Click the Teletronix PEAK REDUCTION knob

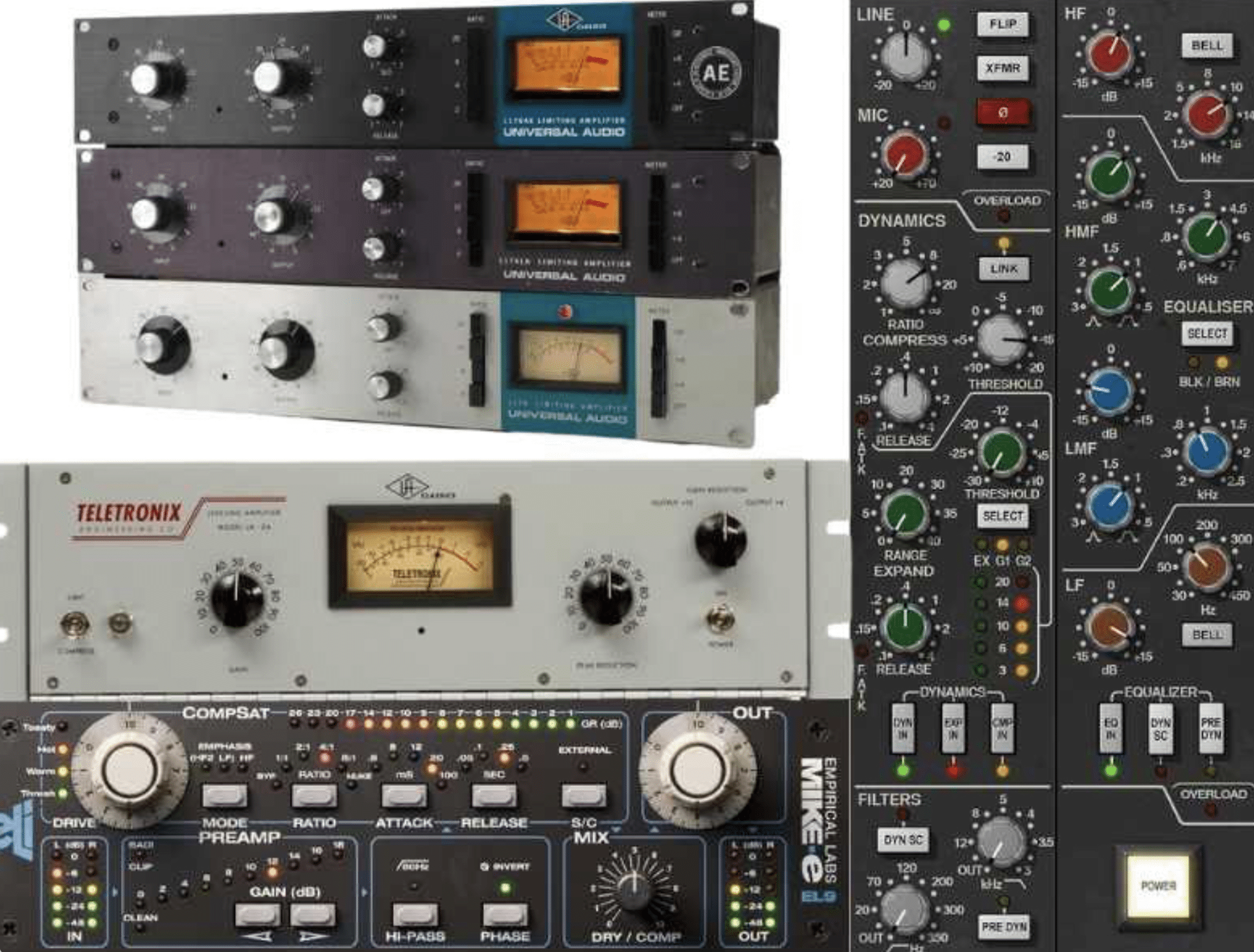click(x=606, y=597)
